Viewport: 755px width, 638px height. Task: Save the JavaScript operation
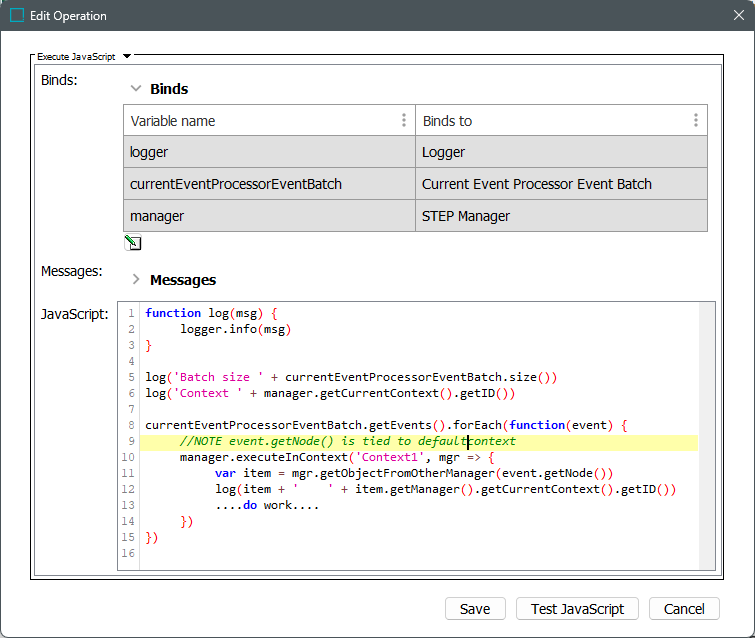coord(475,609)
